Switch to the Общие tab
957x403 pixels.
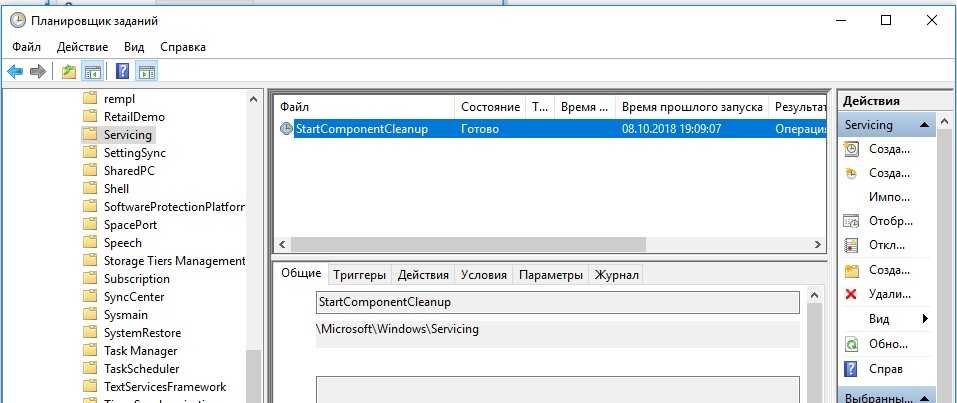(301, 273)
